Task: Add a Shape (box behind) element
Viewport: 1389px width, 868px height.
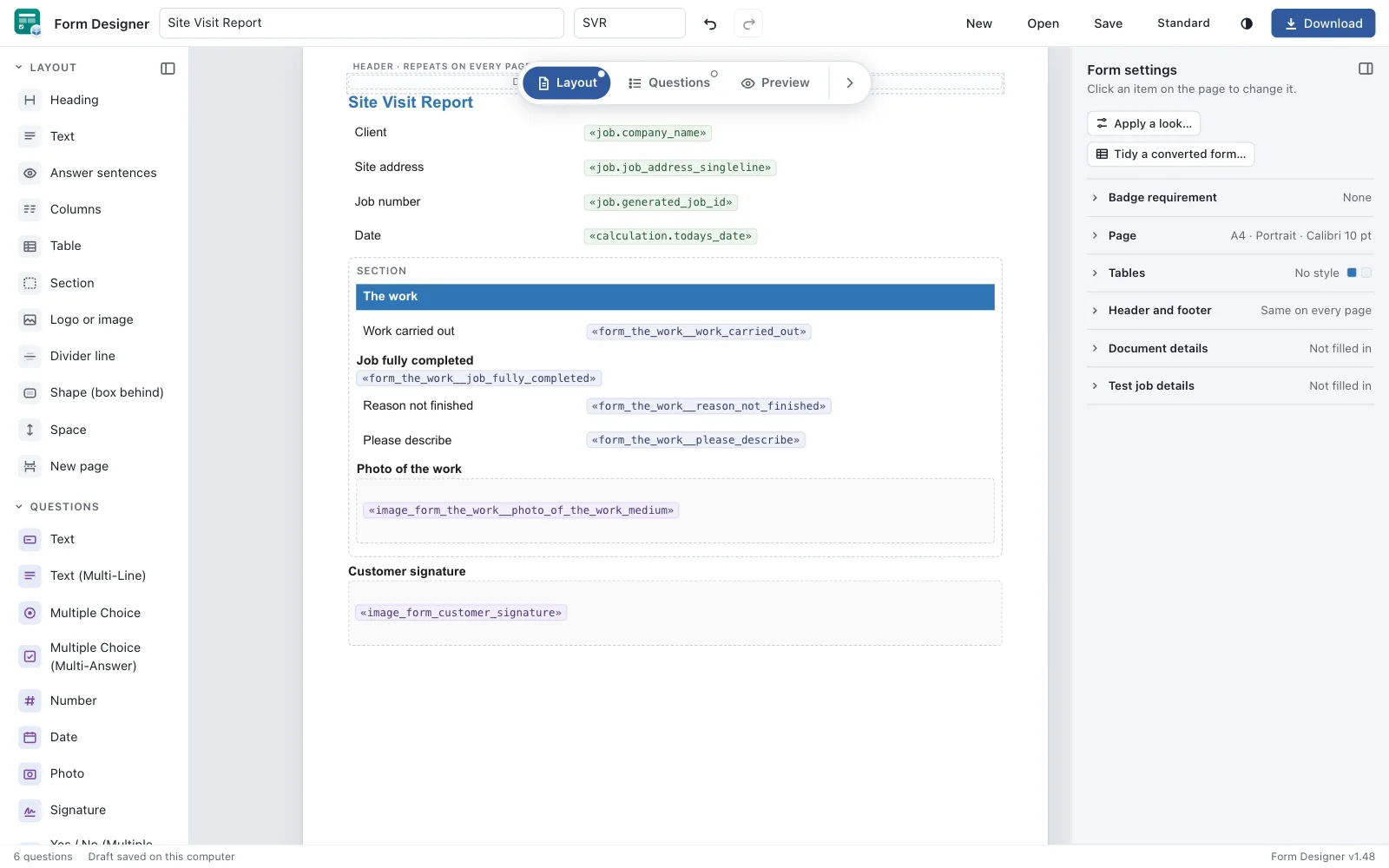Action: (x=95, y=392)
